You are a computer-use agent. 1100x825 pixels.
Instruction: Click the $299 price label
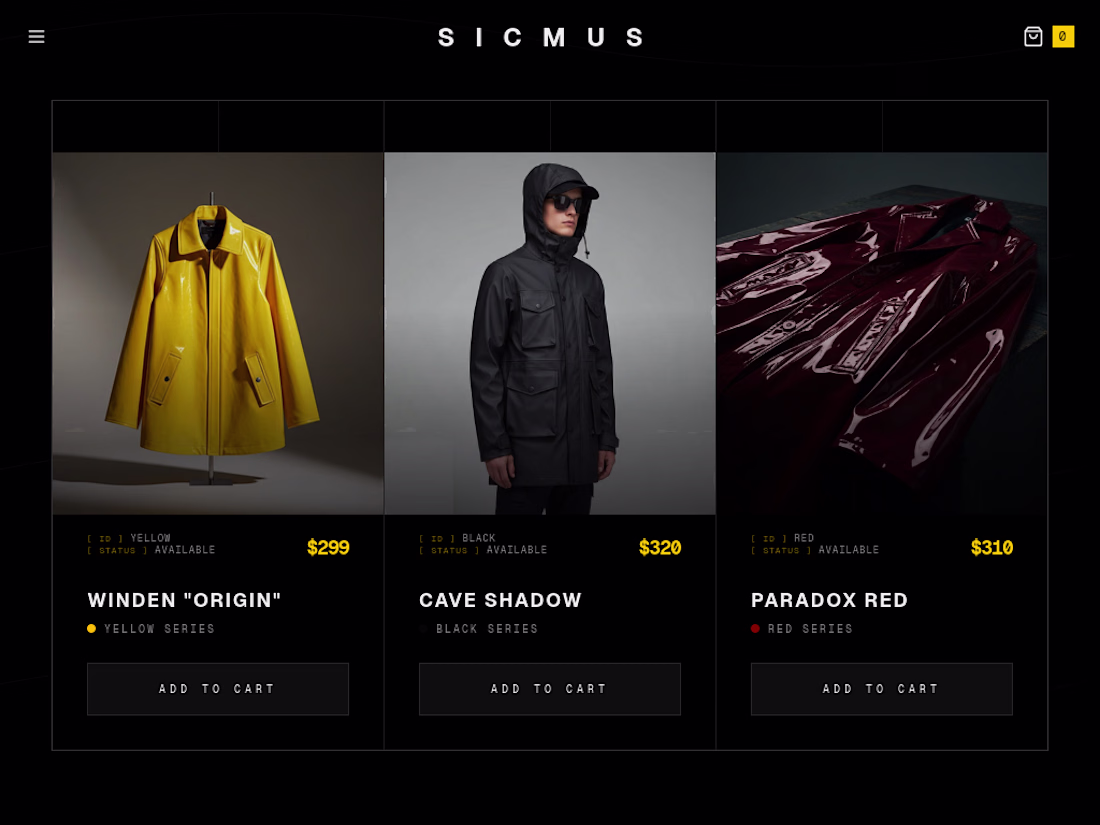328,547
